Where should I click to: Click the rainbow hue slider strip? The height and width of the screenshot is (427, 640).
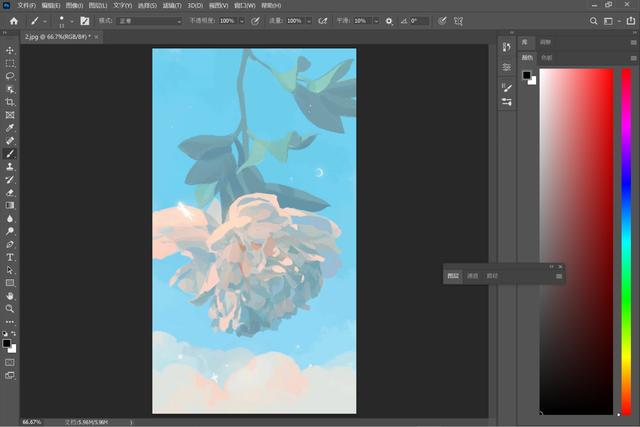(625, 240)
